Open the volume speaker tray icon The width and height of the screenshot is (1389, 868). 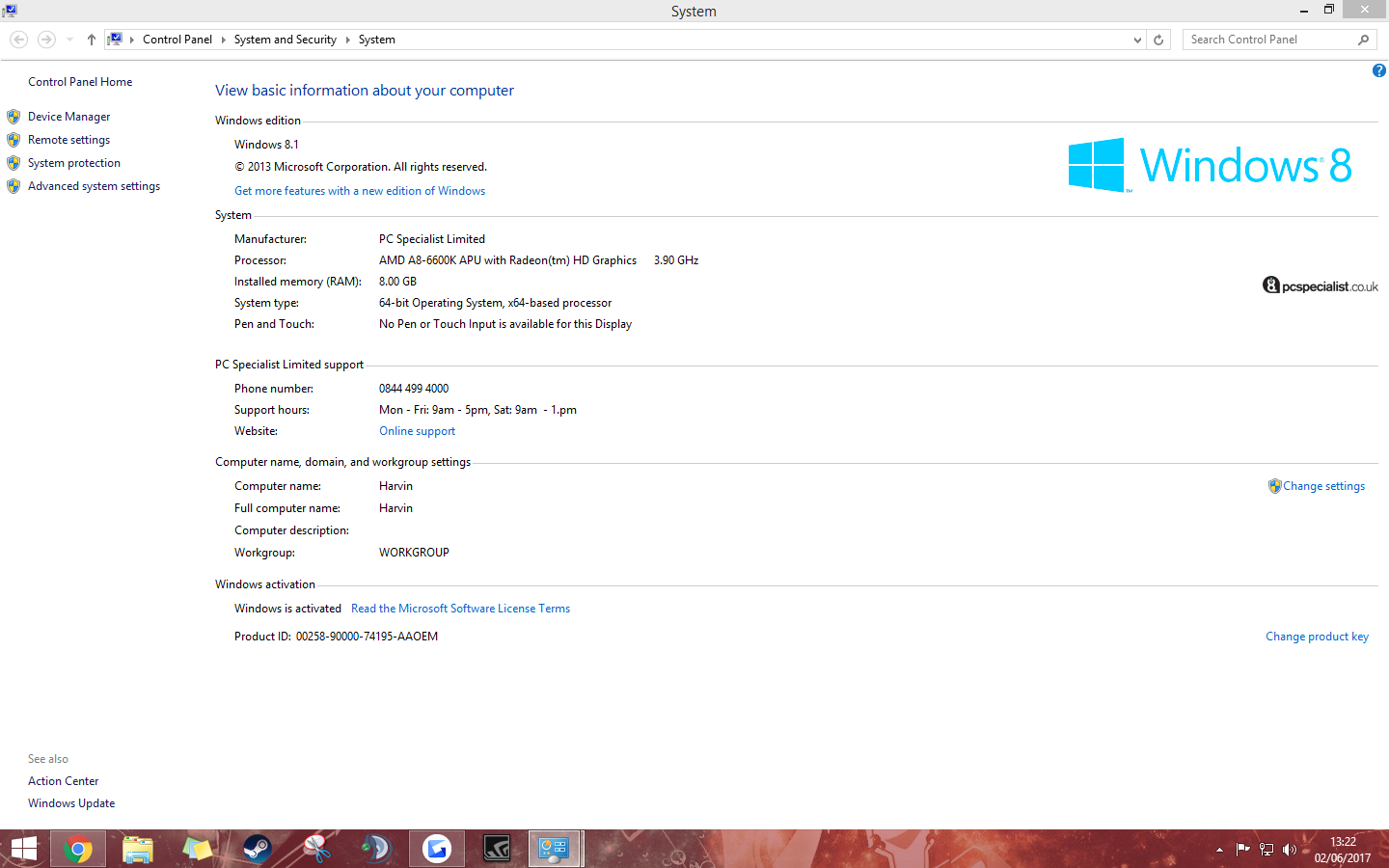[1290, 850]
